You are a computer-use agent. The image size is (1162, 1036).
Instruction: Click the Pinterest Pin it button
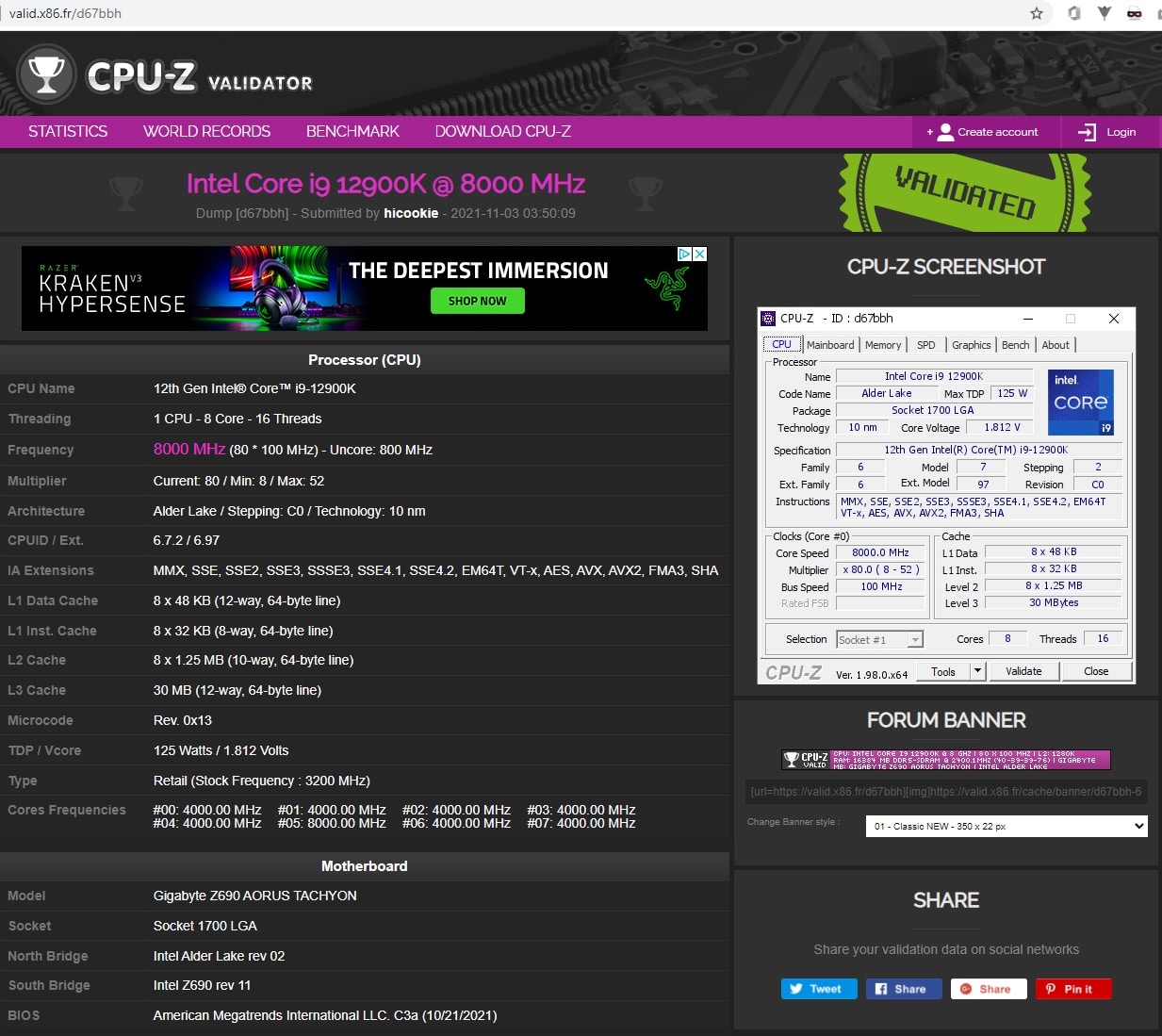[x=1073, y=989]
